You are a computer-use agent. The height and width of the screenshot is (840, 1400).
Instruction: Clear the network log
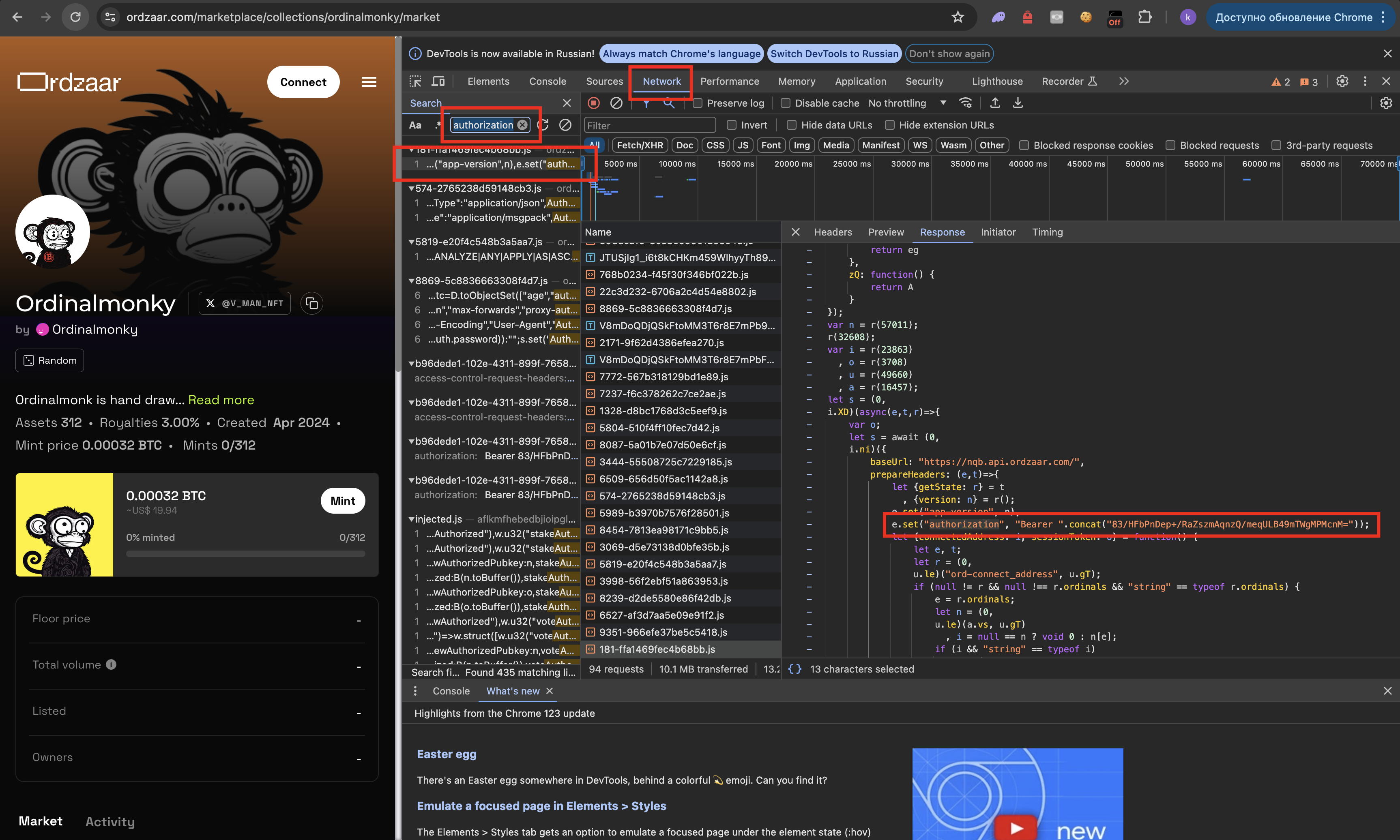tap(616, 103)
